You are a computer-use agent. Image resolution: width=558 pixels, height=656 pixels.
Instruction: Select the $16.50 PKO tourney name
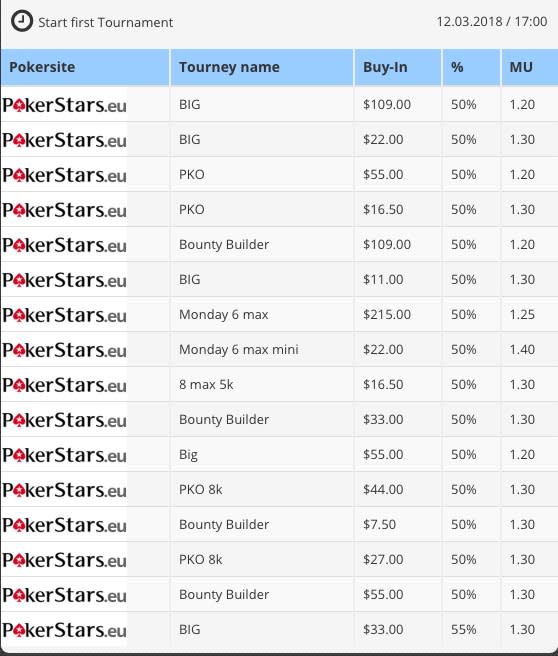click(192, 210)
